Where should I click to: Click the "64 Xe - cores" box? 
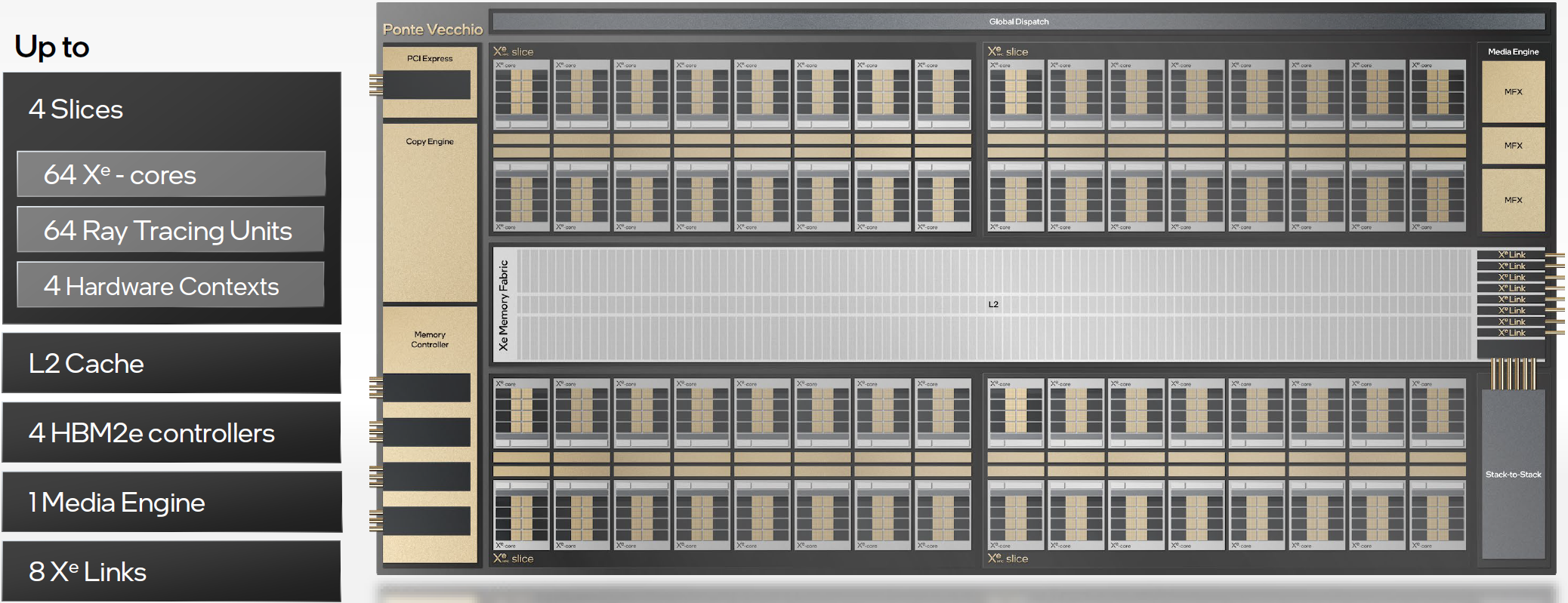pyautogui.click(x=171, y=174)
